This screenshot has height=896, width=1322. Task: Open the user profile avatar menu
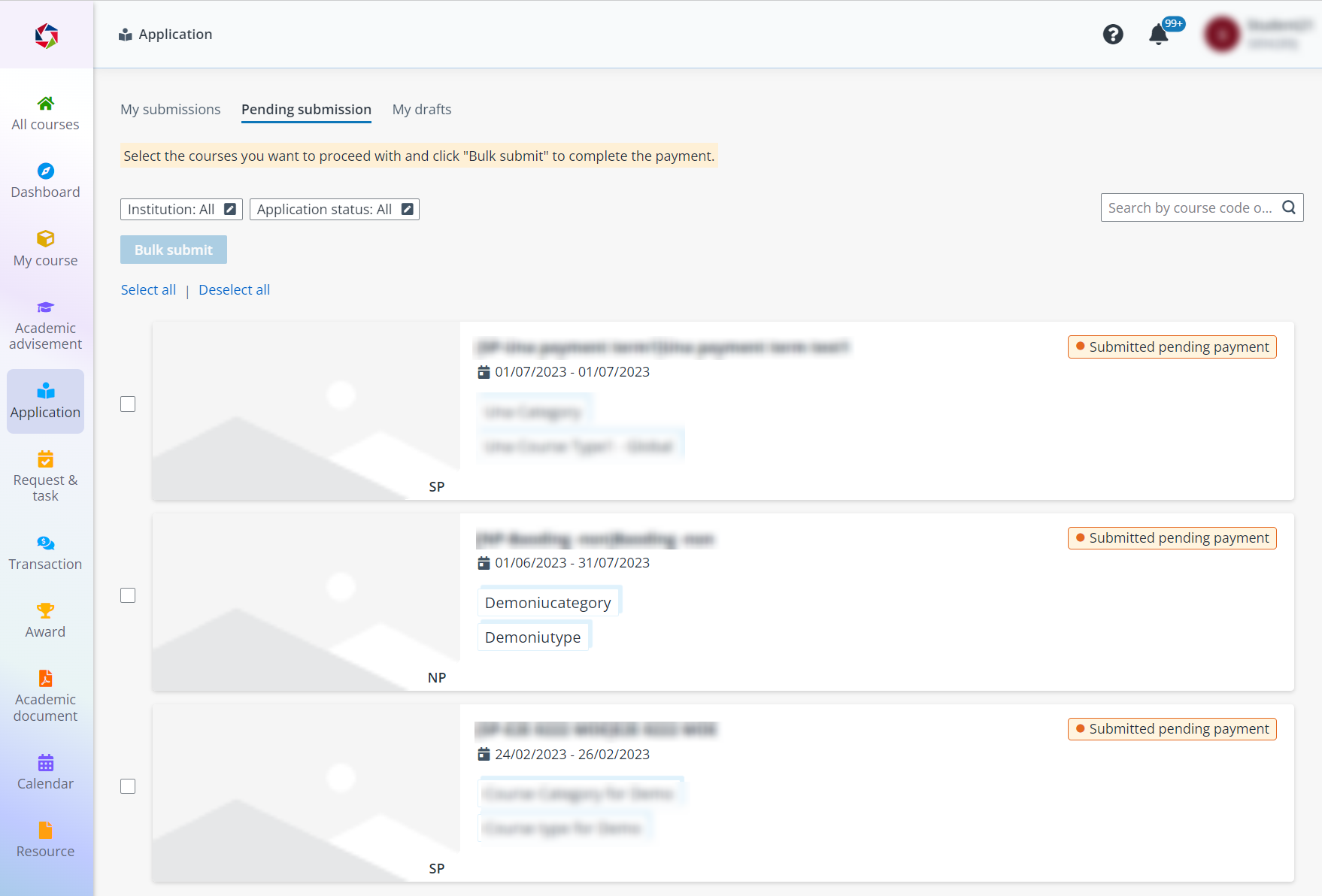coord(1222,35)
